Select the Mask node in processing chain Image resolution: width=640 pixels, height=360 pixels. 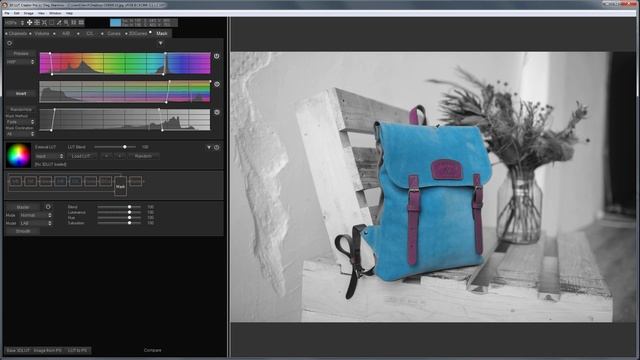click(x=120, y=186)
